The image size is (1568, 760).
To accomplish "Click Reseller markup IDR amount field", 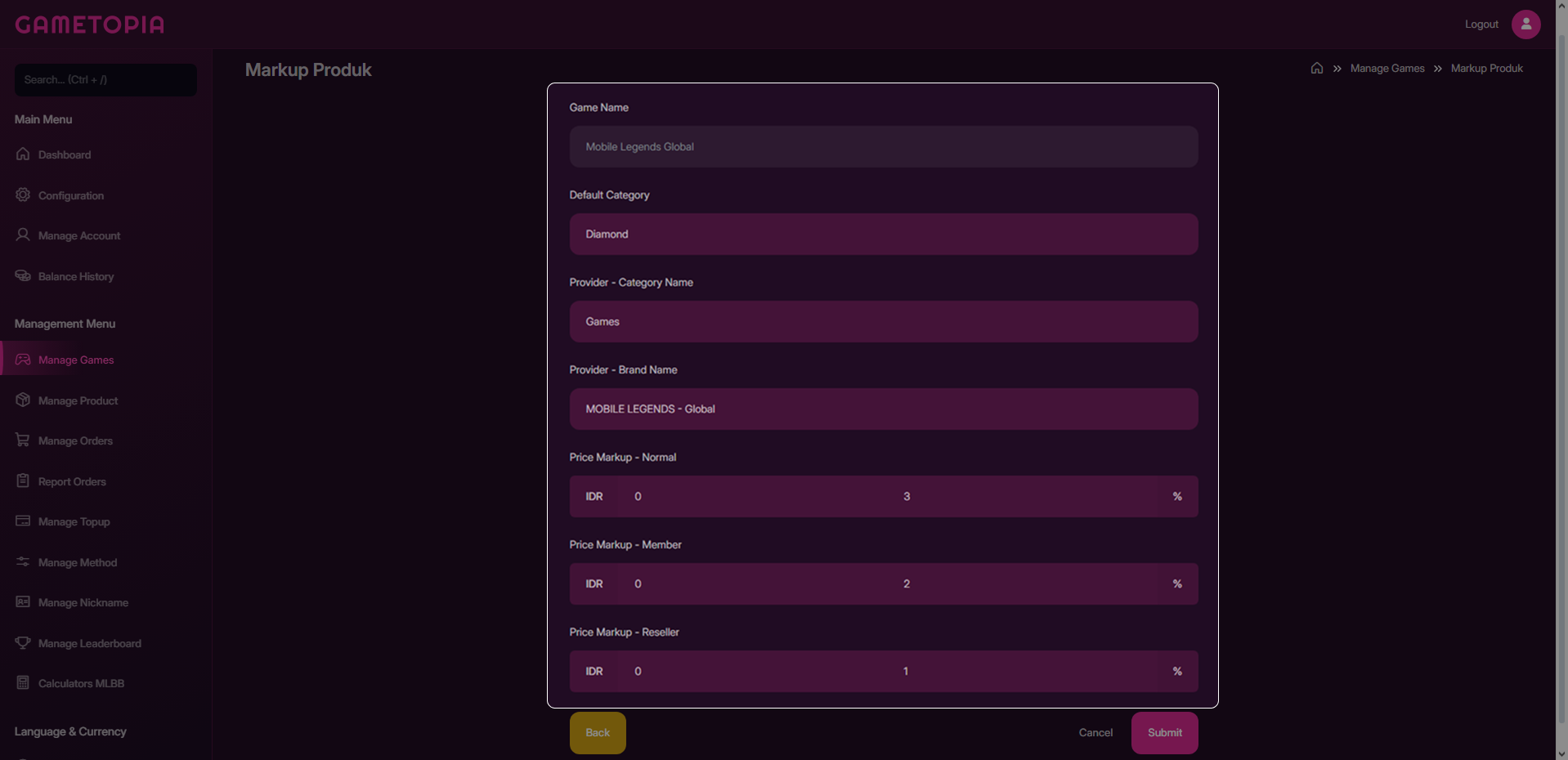I will click(752, 672).
